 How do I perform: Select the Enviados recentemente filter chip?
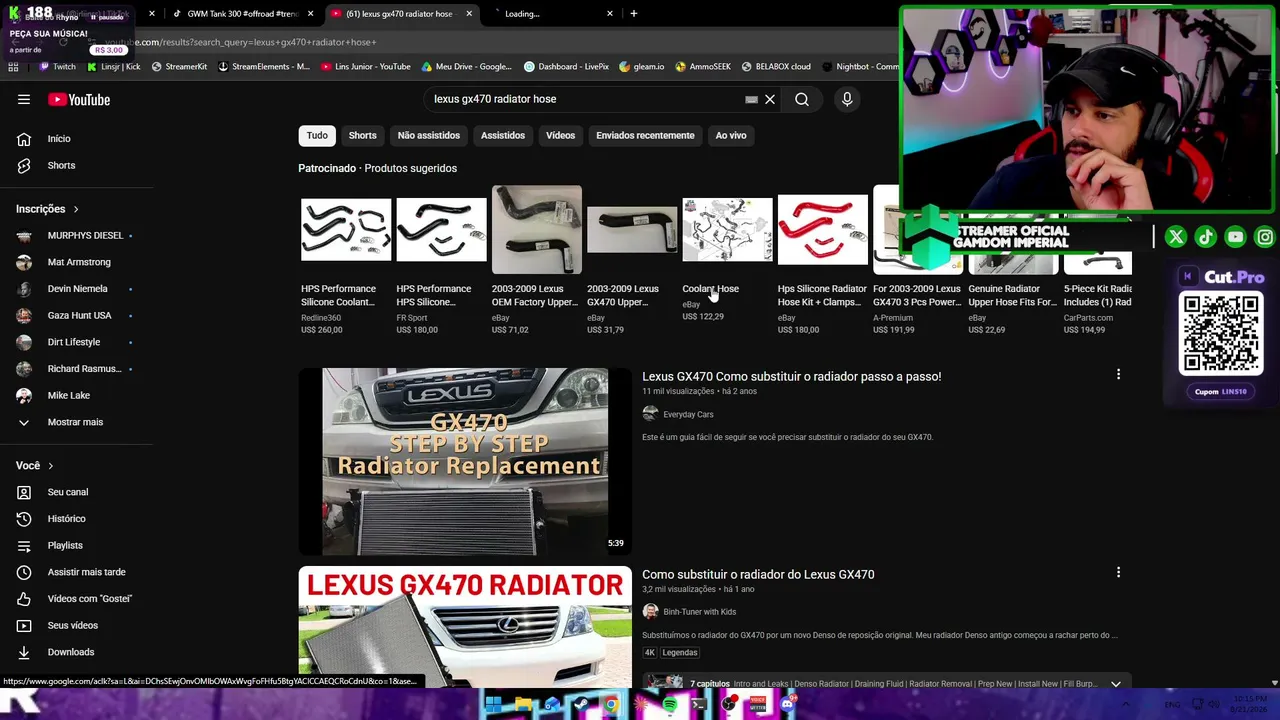click(645, 135)
